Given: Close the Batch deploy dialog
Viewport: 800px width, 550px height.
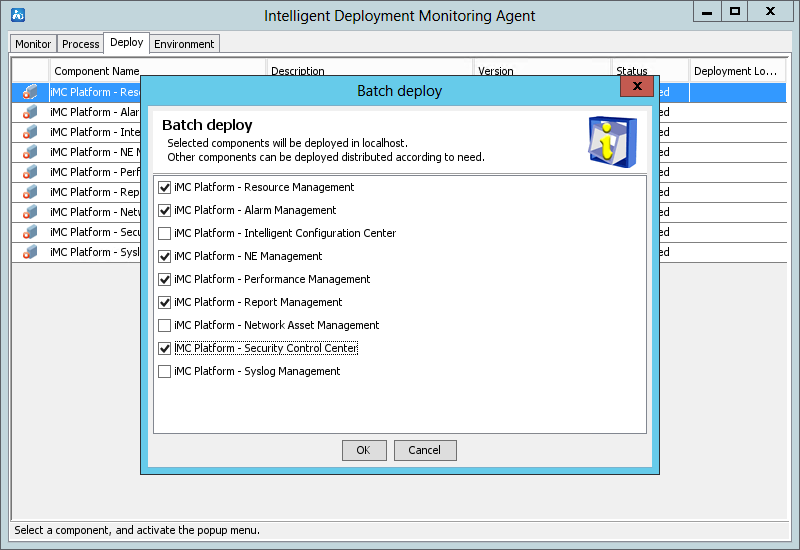Looking at the screenshot, I should 637,86.
